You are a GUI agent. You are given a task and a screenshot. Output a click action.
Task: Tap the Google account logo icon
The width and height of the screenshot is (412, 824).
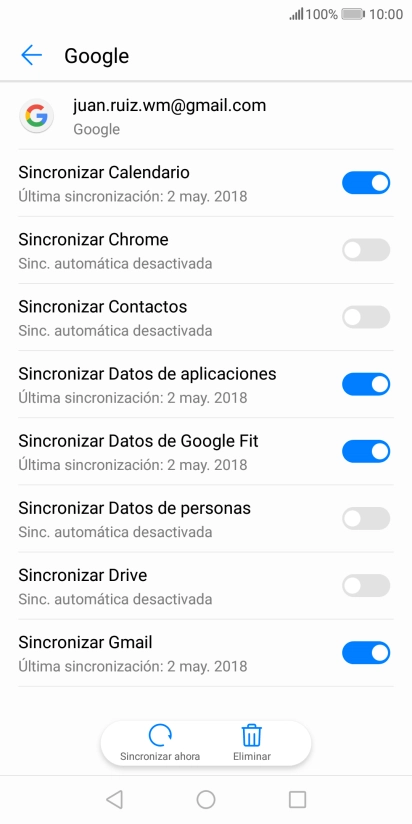pyautogui.click(x=36, y=116)
